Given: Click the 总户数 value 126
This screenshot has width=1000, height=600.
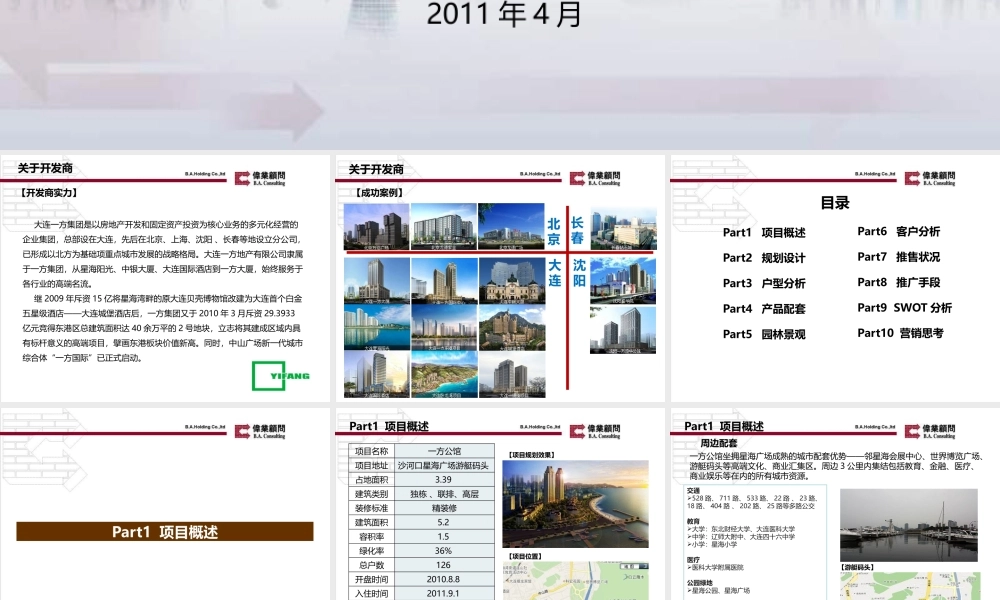Looking at the screenshot, I should 444,565.
